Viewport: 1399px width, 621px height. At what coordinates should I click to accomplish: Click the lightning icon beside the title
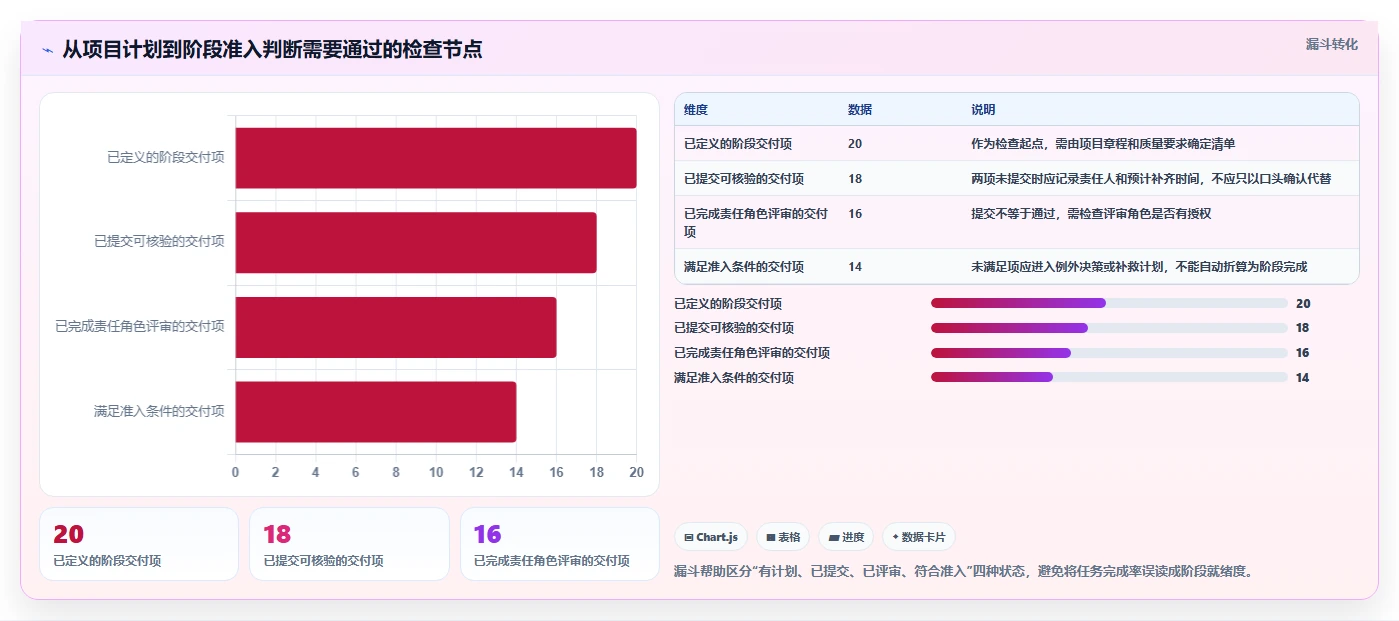pos(48,49)
